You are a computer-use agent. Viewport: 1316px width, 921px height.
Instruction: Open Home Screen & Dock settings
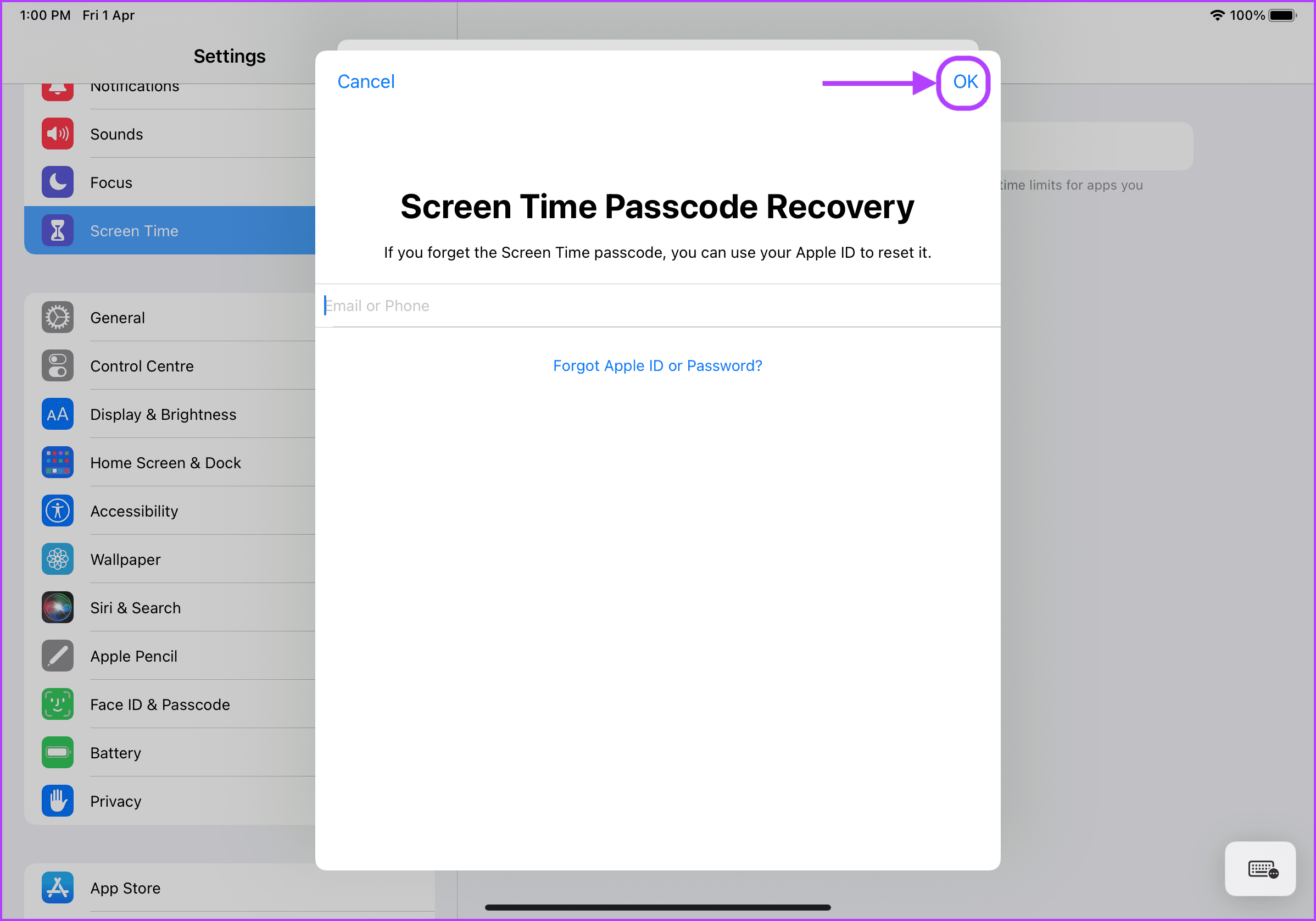coord(165,462)
